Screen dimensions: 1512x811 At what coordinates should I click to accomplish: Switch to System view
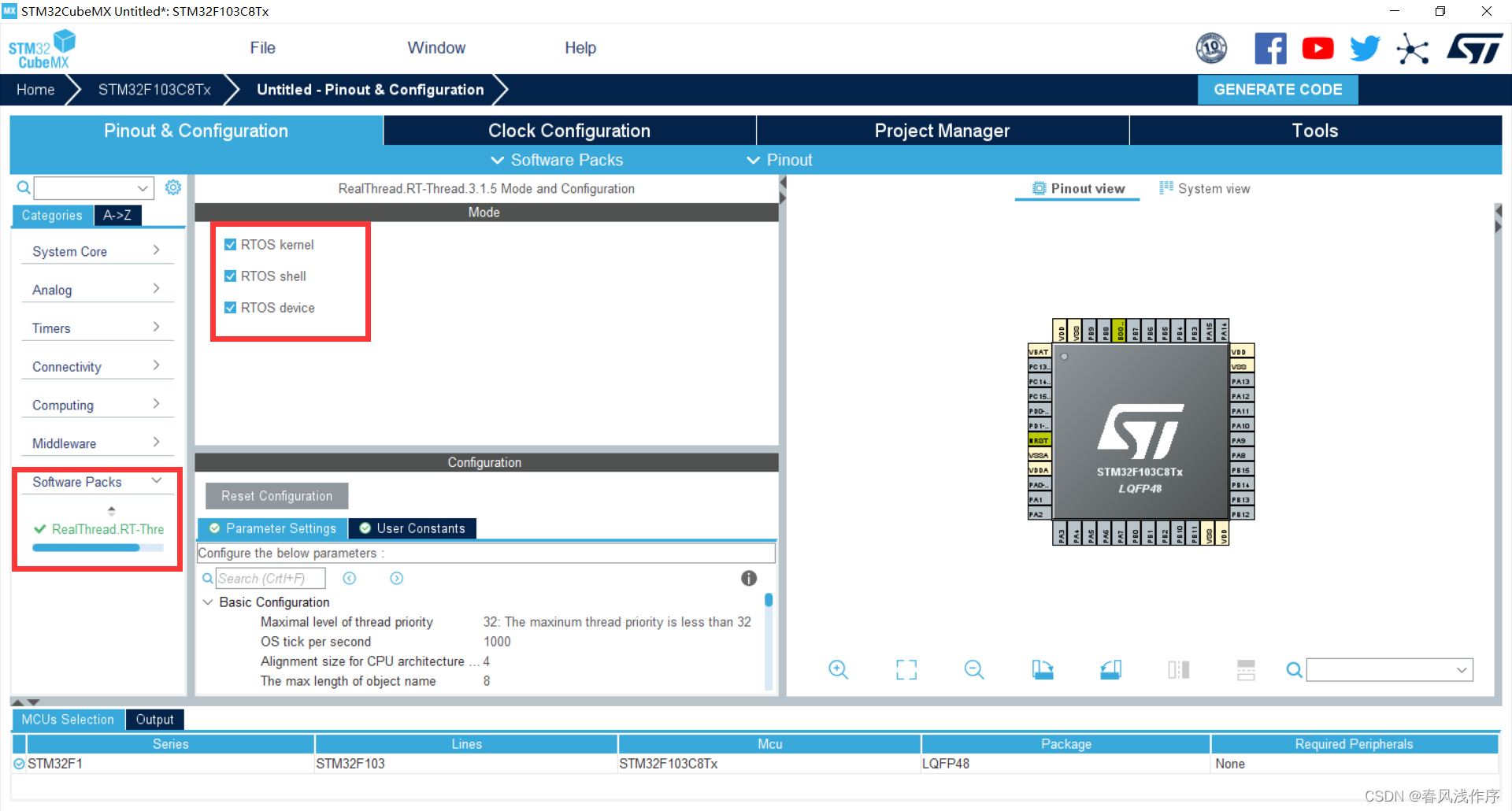point(1204,188)
